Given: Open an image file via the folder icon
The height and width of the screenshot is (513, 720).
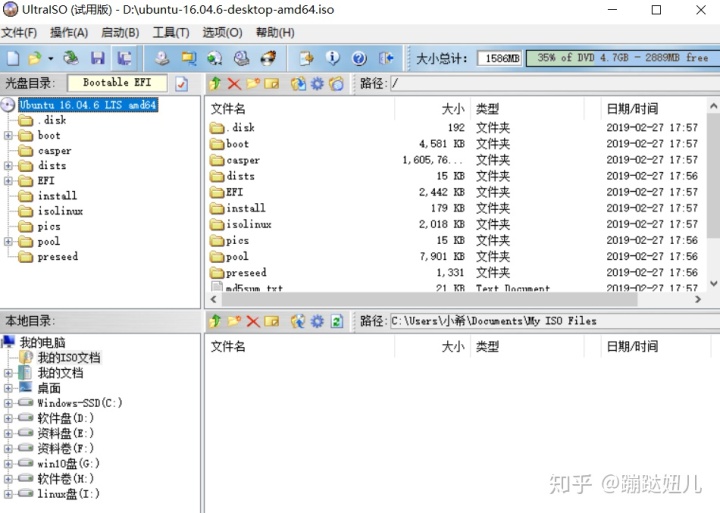Looking at the screenshot, I should [34, 58].
